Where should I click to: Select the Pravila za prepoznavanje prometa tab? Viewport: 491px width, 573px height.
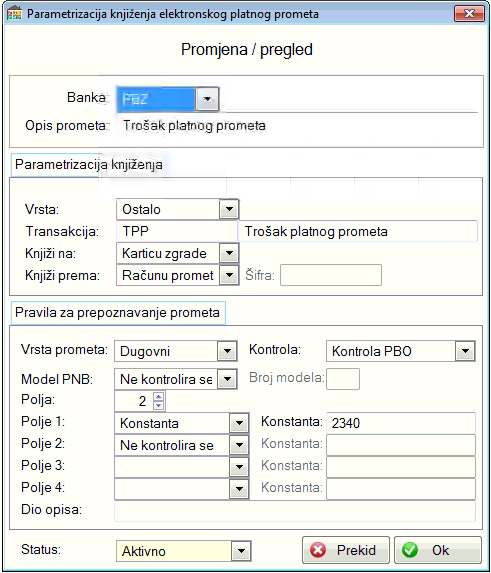pos(118,313)
